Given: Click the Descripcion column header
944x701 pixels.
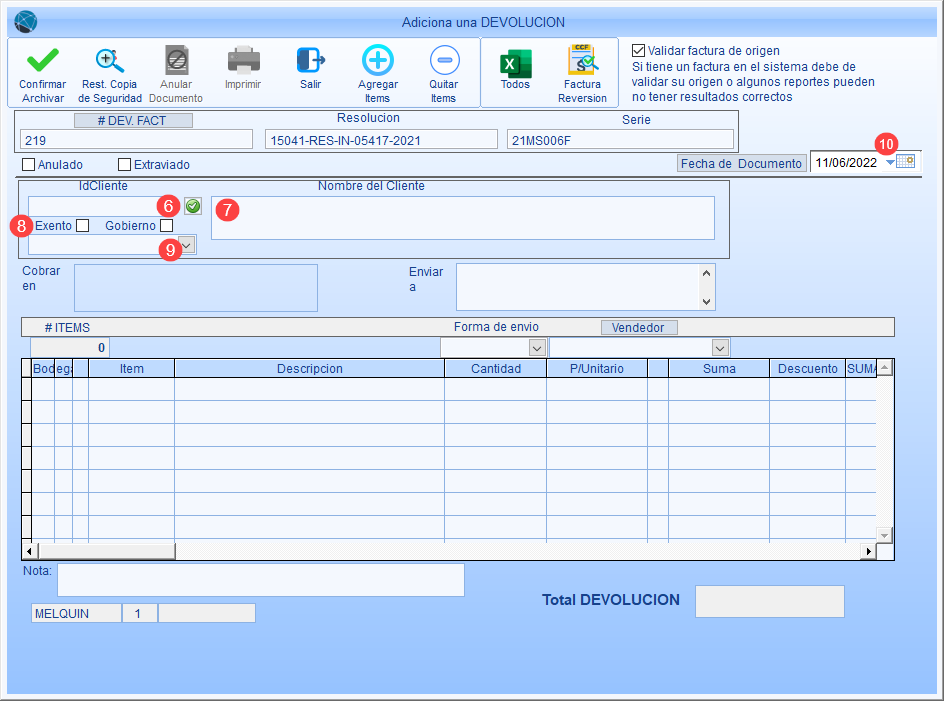Looking at the screenshot, I should point(309,369).
